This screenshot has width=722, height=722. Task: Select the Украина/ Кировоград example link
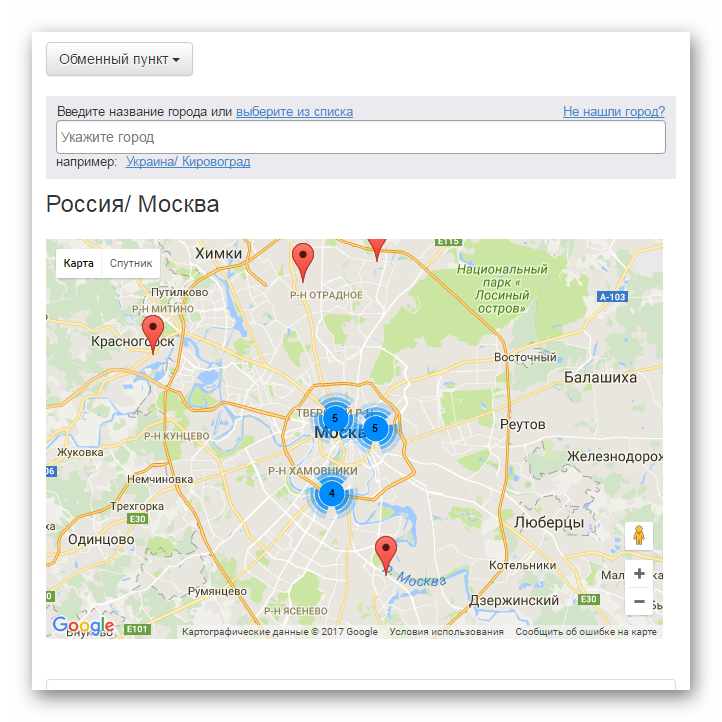click(188, 162)
